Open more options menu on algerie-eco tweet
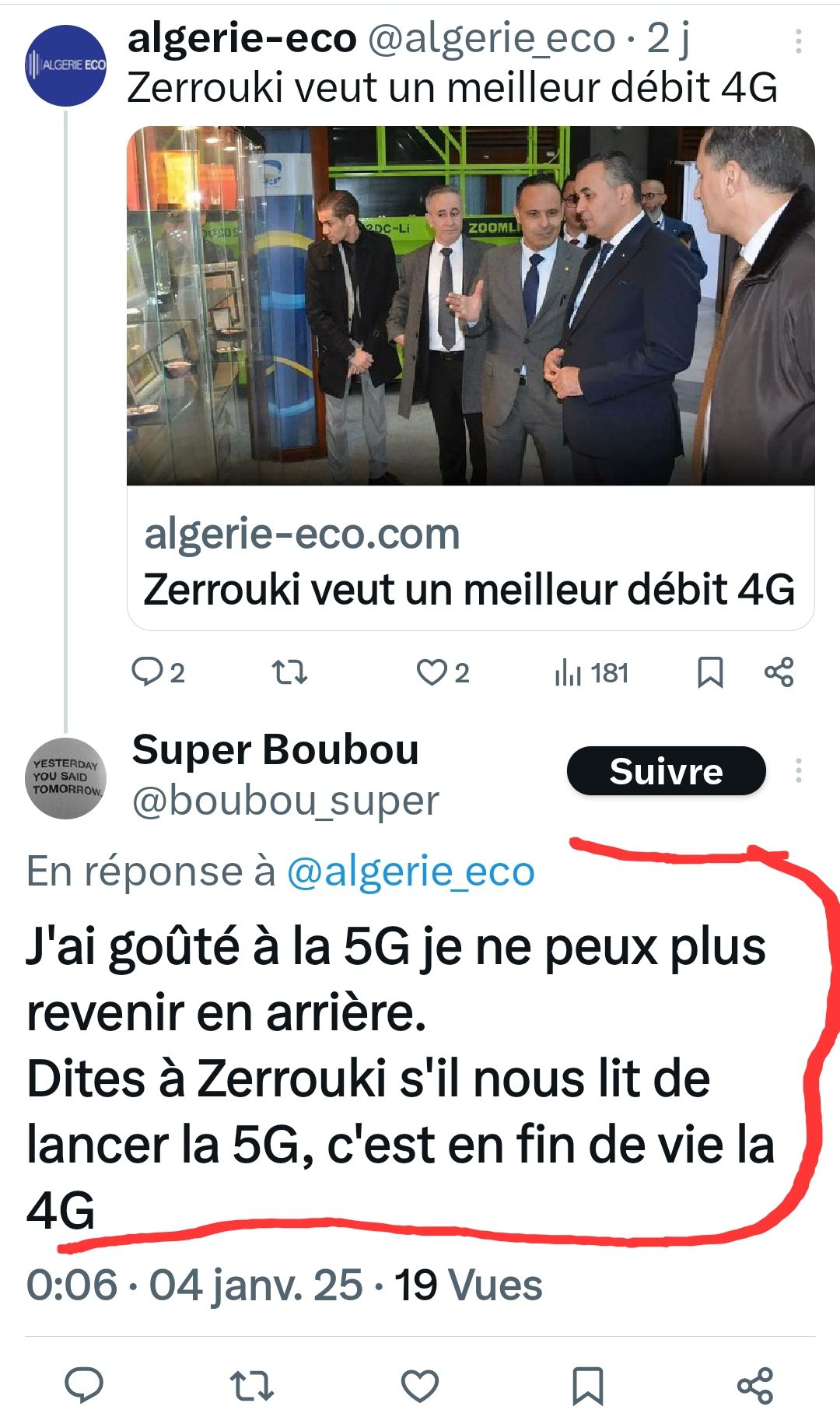Viewport: 840px width, 1424px height. (798, 42)
